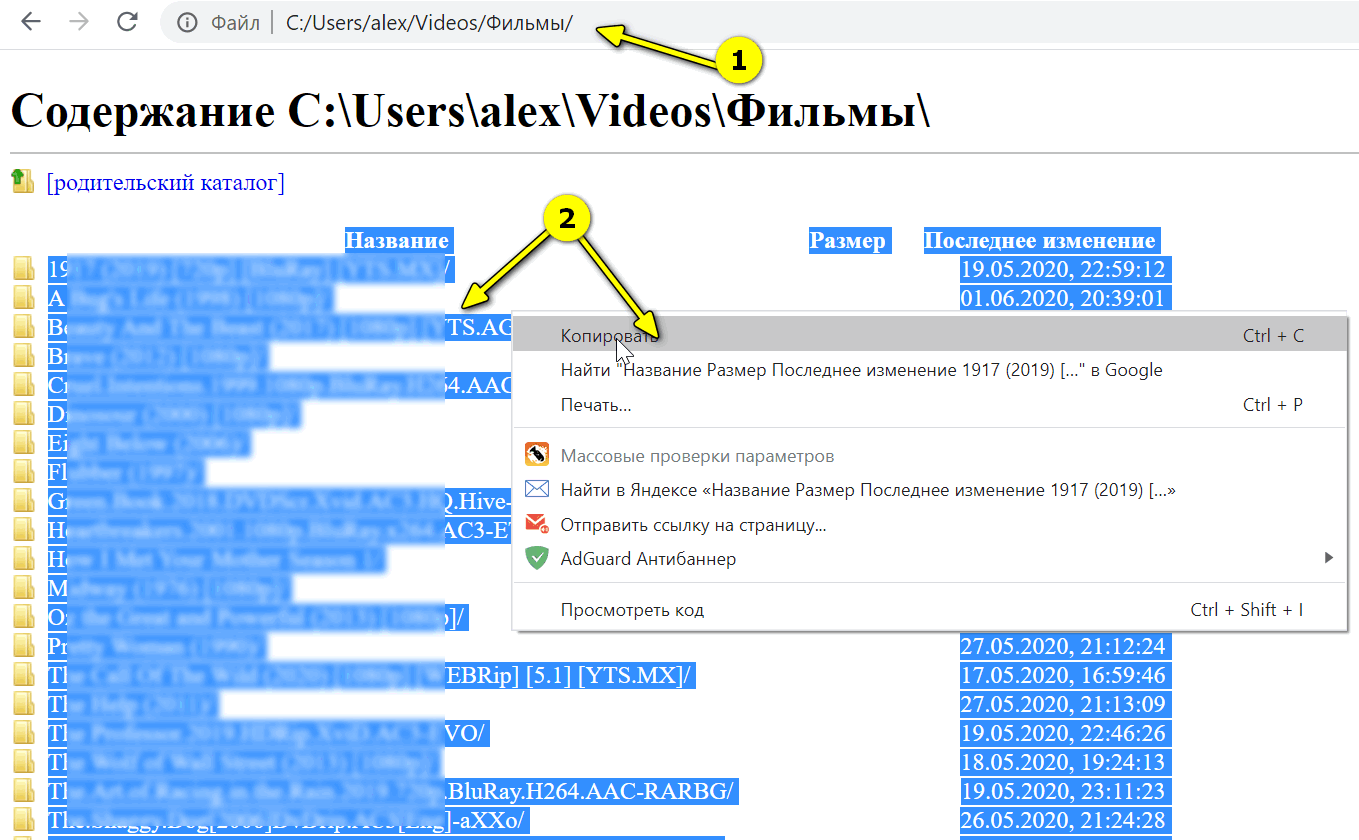This screenshot has height=840, width=1359.
Task: Sort by the "Размер" column header
Action: pos(847,241)
